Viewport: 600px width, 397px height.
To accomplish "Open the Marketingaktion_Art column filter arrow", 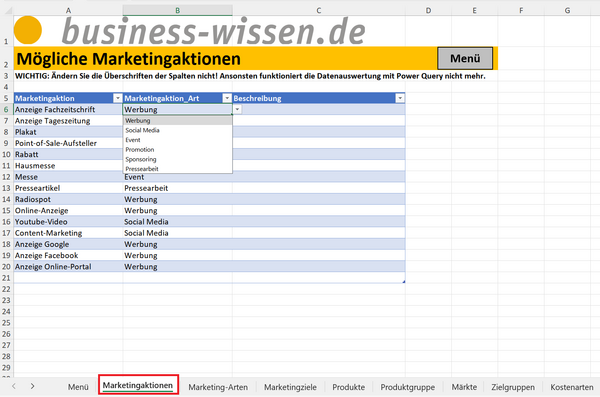I will coord(227,98).
